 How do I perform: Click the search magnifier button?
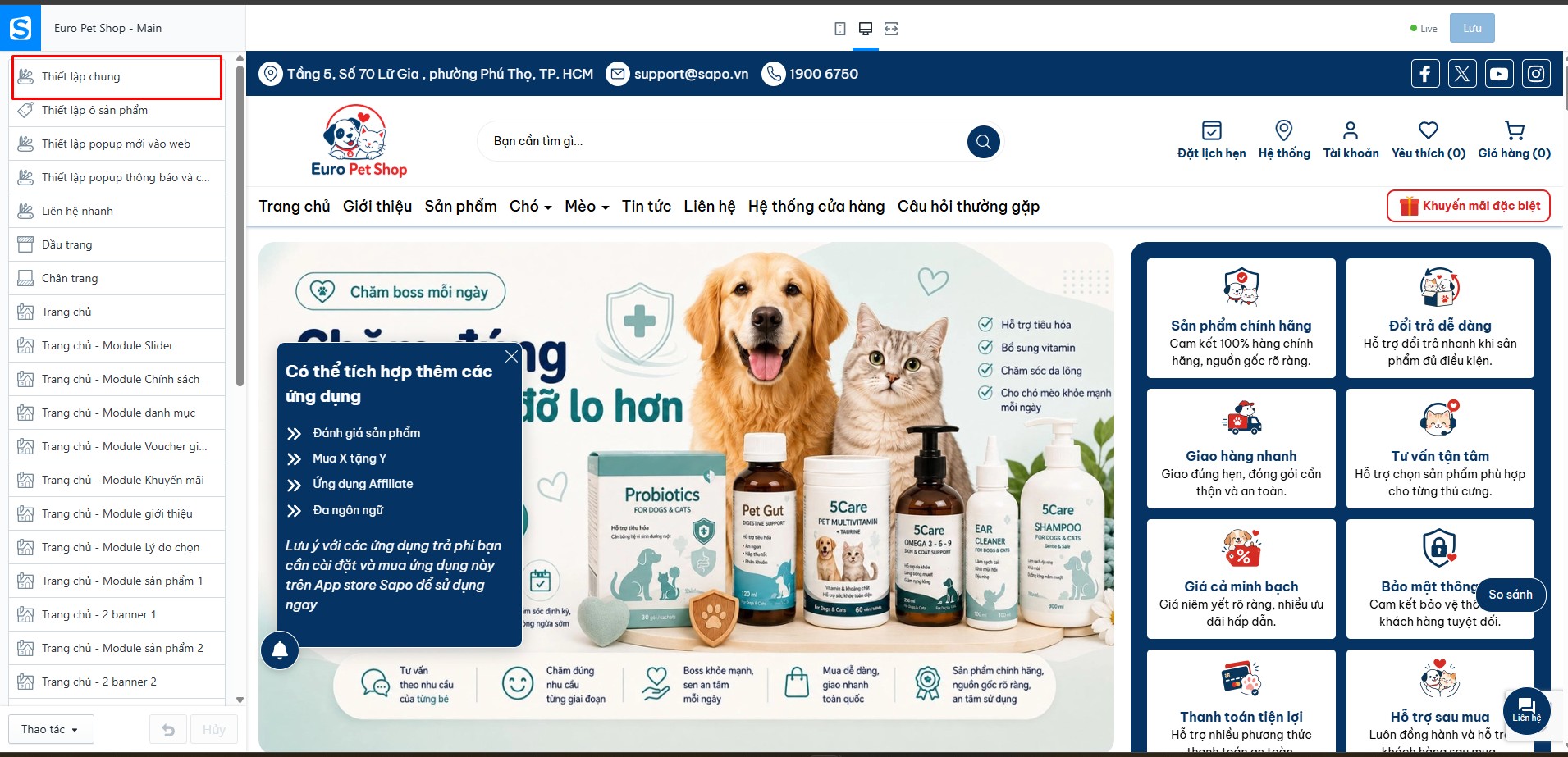pos(983,142)
